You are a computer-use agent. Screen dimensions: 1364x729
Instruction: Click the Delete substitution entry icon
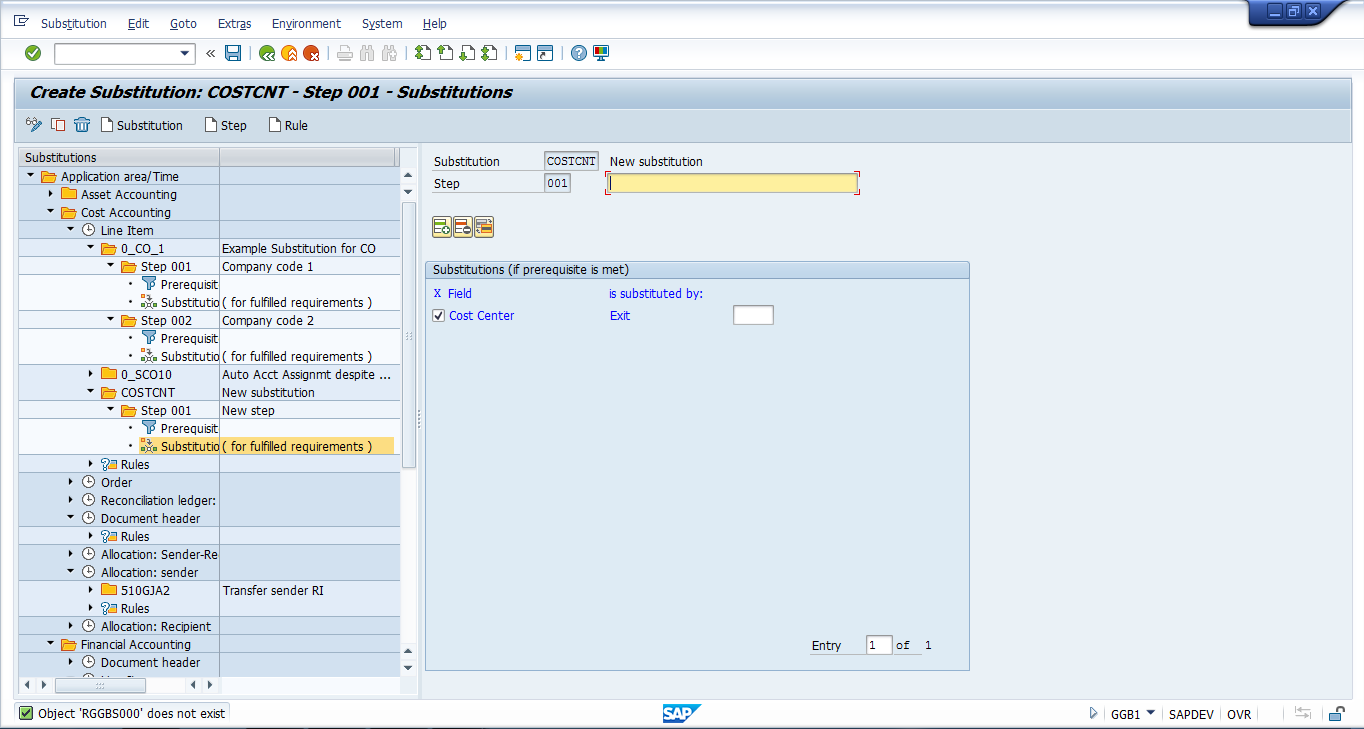click(x=463, y=228)
